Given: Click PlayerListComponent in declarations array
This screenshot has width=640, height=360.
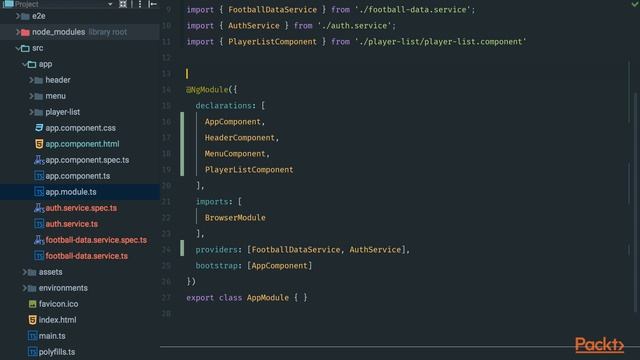Looking at the screenshot, I should point(249,170).
